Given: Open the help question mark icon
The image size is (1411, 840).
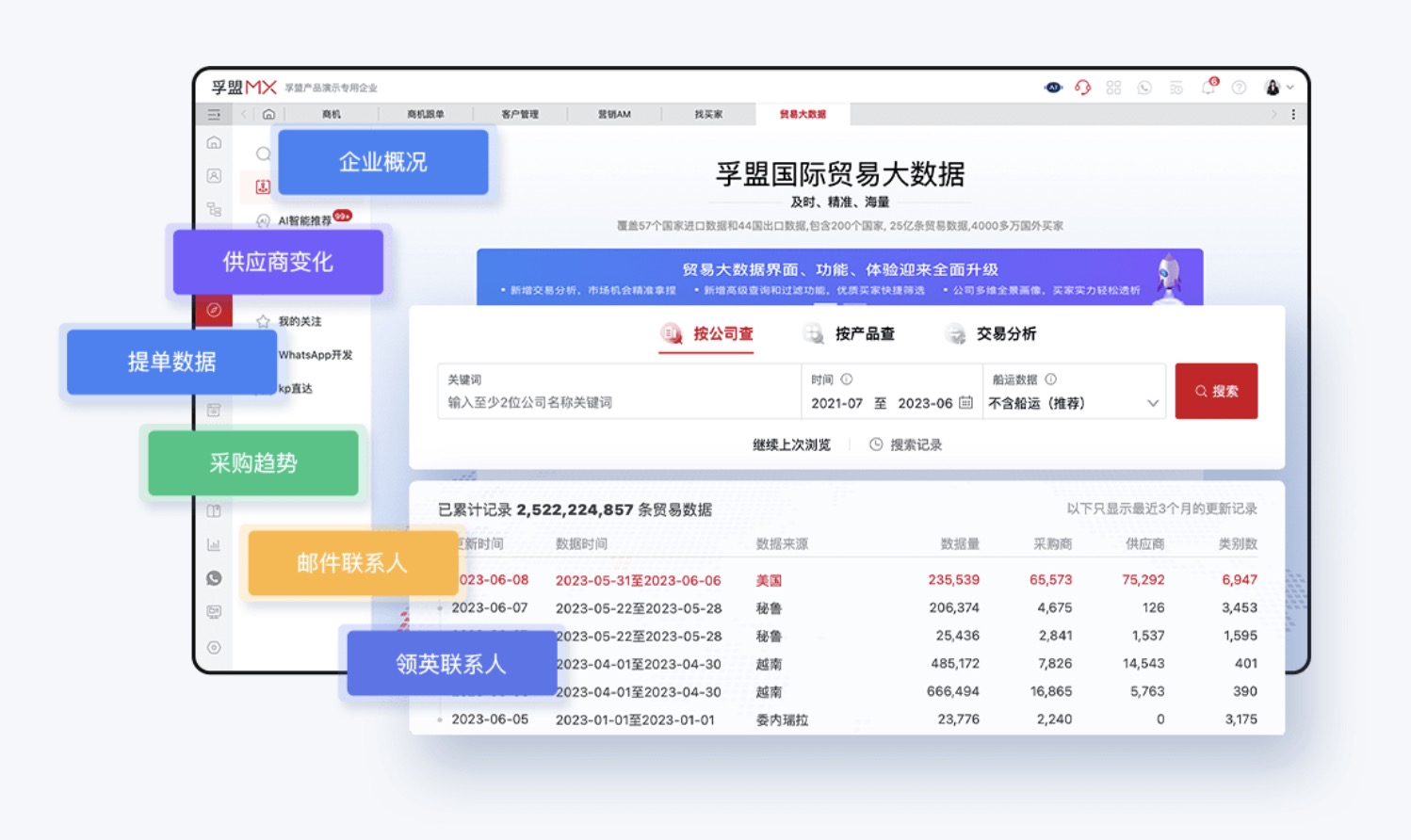Looking at the screenshot, I should 1241,87.
